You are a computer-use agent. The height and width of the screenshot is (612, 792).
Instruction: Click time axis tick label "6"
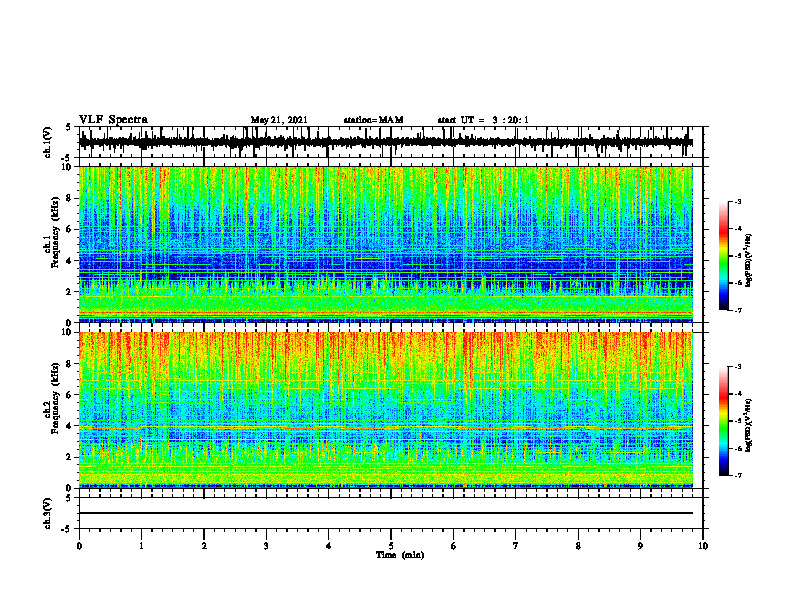pyautogui.click(x=454, y=546)
